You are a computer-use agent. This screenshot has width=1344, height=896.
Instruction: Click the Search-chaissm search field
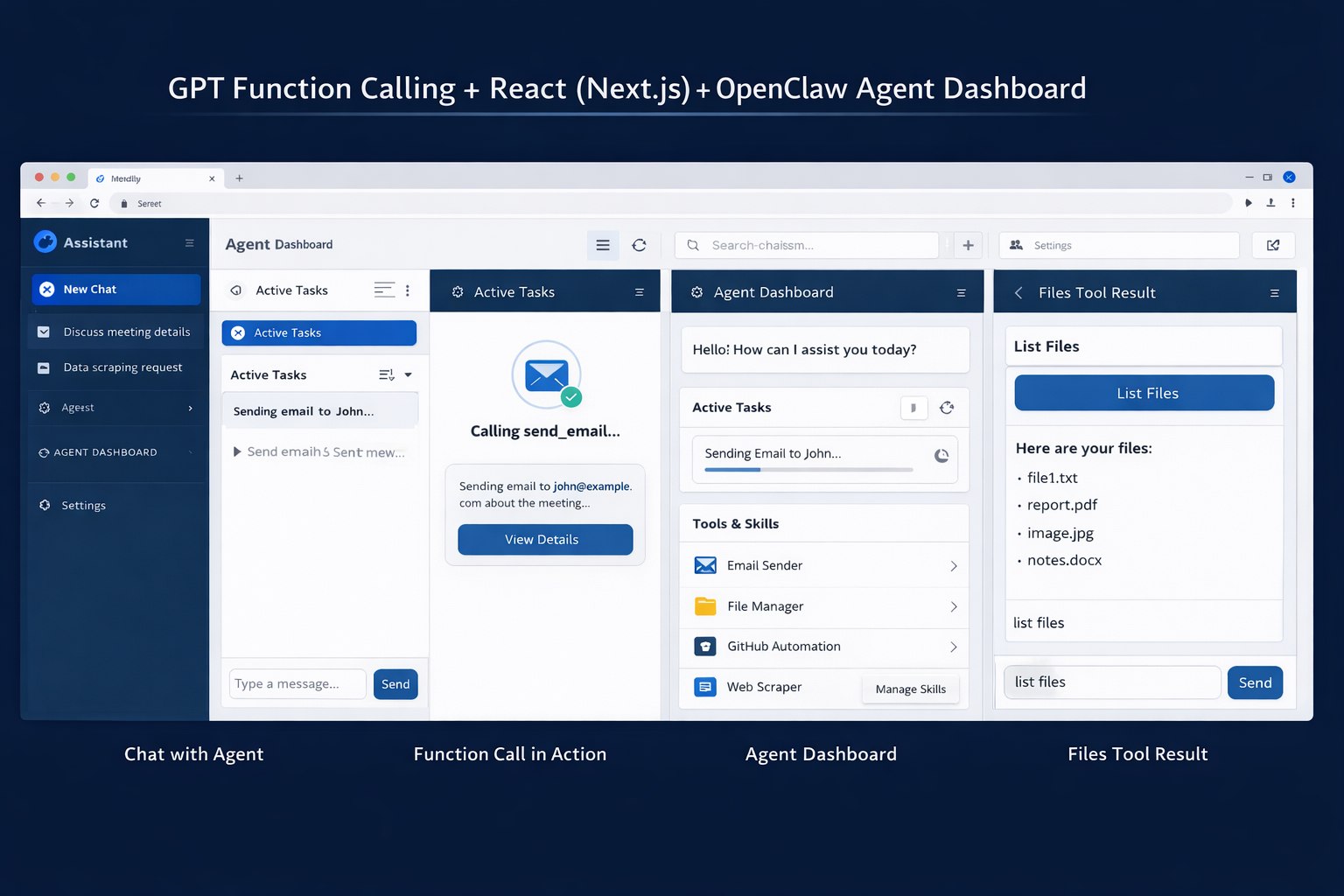[x=807, y=245]
